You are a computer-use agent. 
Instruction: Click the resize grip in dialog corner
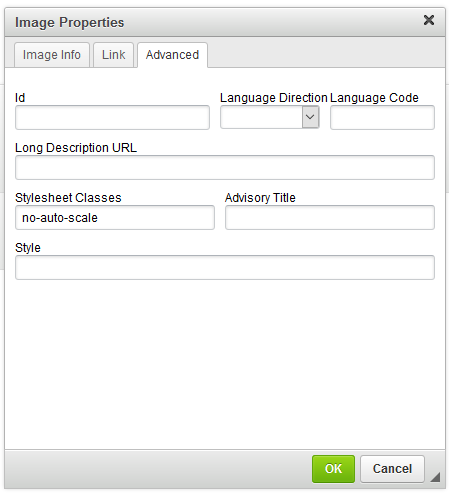point(435,477)
